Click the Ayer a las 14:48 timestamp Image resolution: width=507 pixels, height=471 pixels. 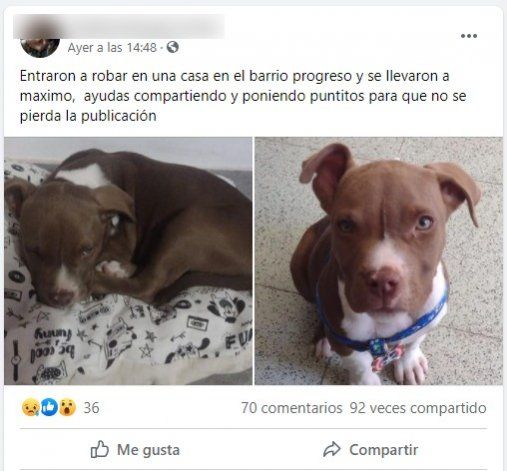112,48
